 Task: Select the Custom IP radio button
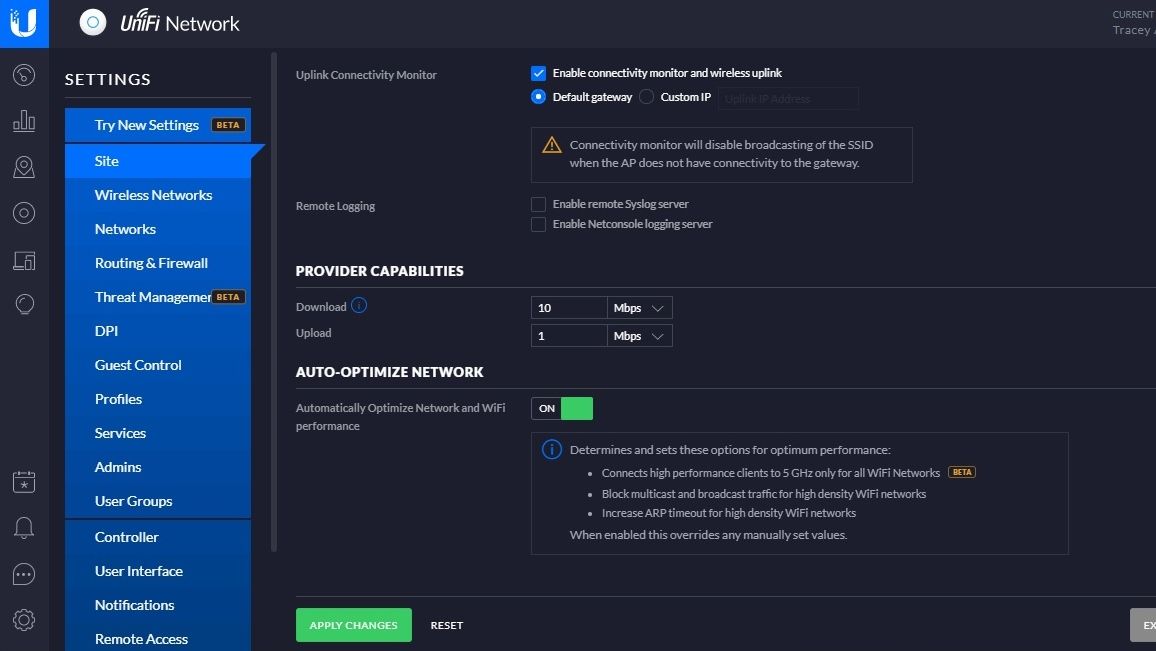click(647, 97)
